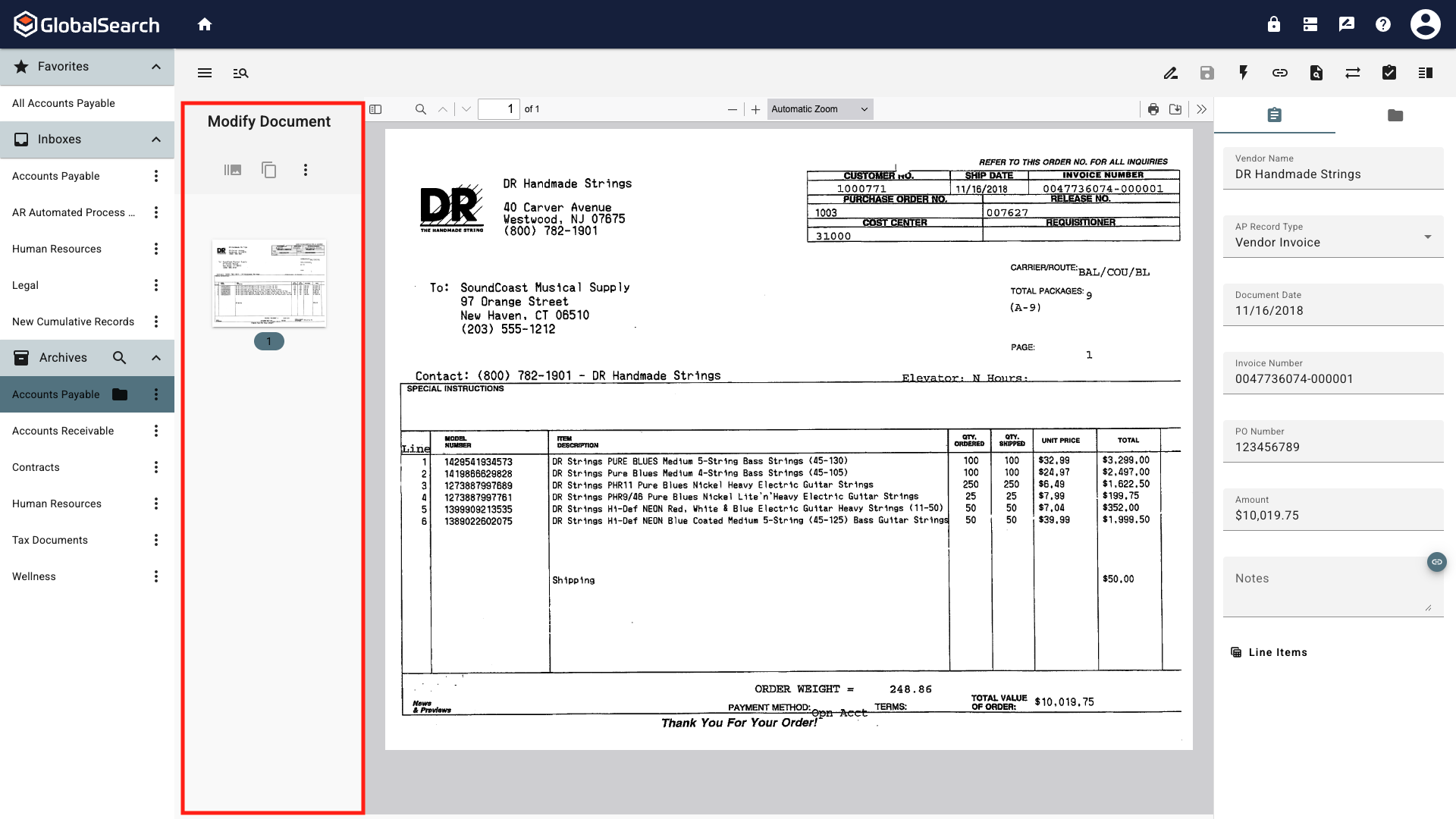Collapse the Inboxes section

coord(156,140)
